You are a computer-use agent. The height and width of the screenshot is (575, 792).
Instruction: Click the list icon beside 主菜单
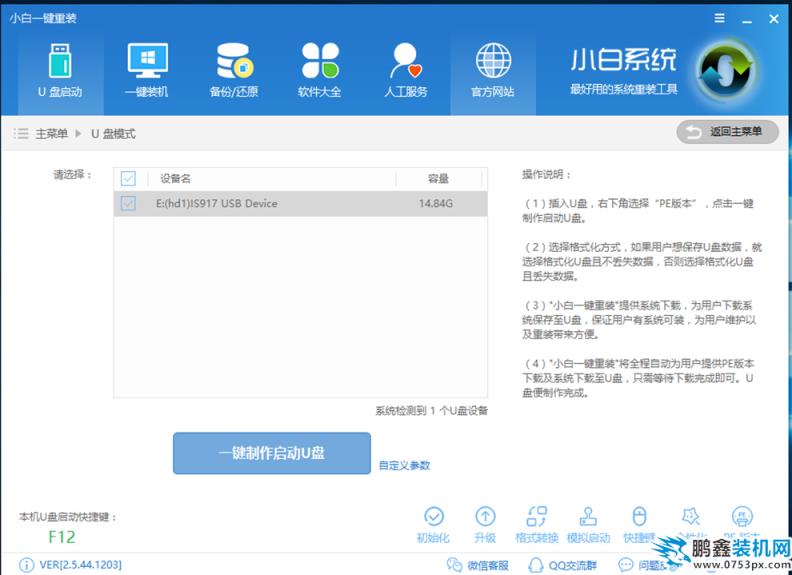21,134
